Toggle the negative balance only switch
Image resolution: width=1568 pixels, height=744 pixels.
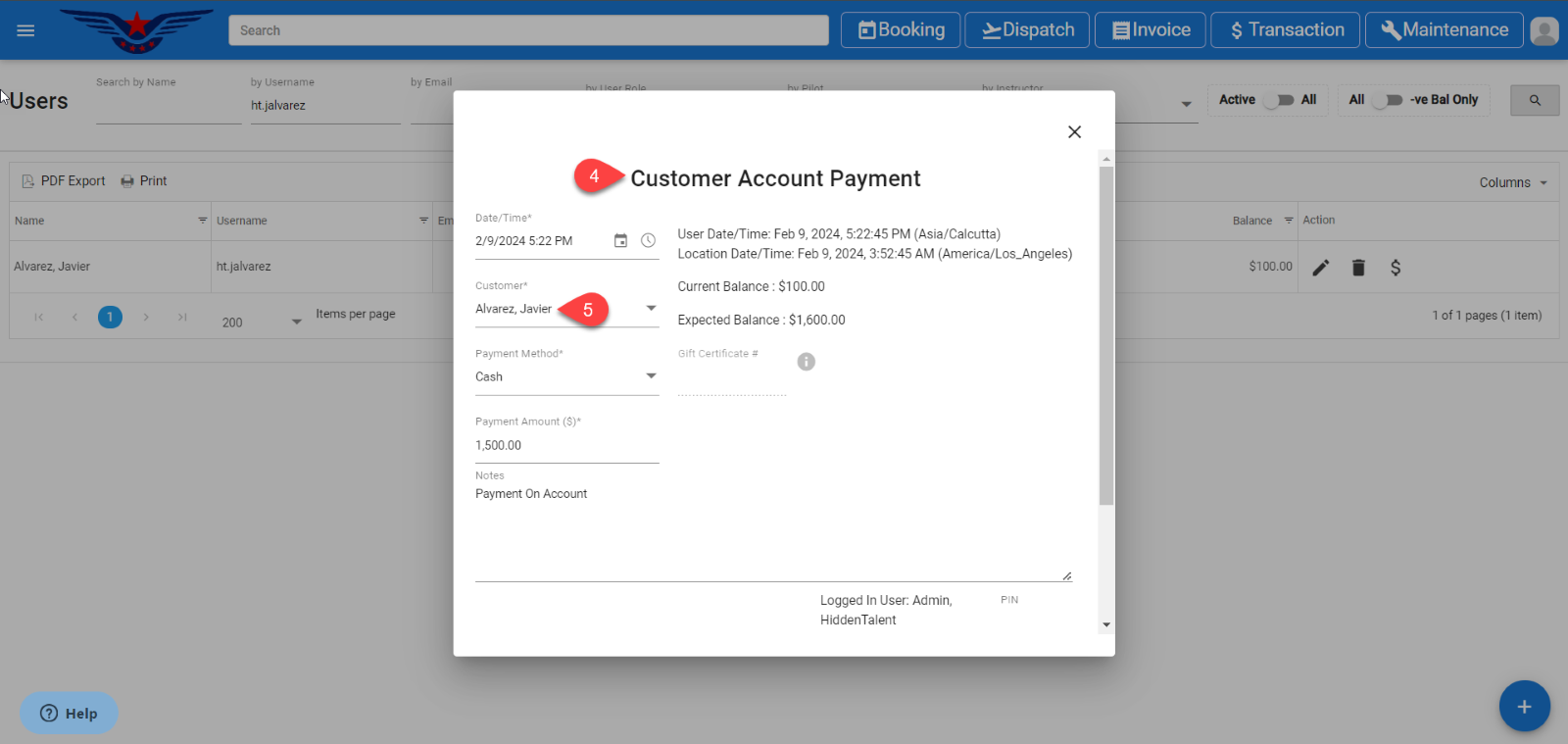click(1387, 100)
